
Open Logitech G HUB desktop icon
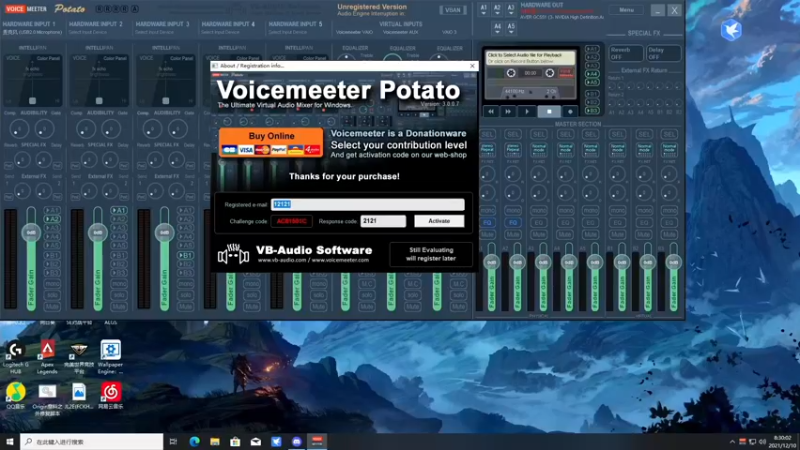coord(16,357)
